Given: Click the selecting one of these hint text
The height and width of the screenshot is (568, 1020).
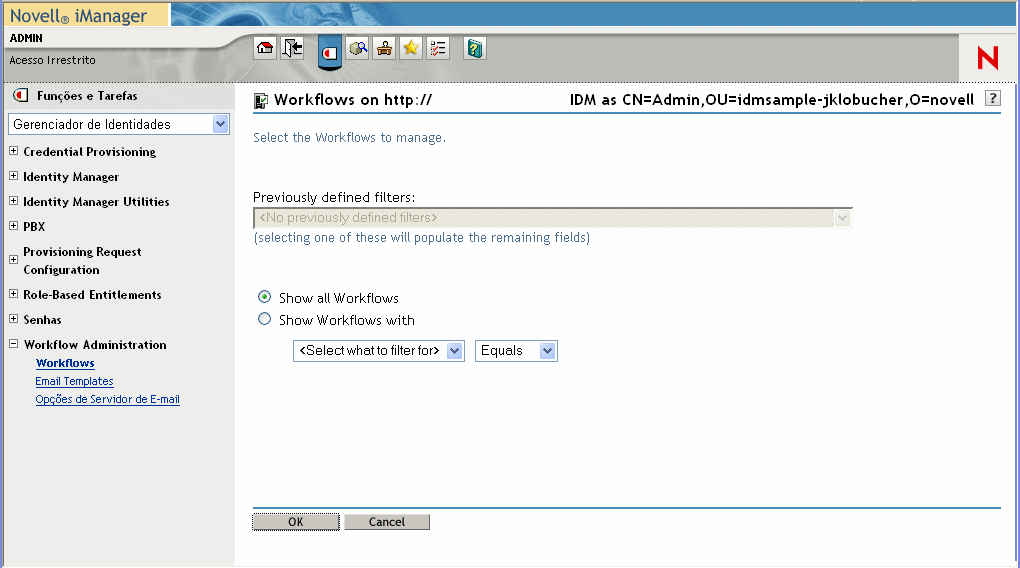Looking at the screenshot, I should click(x=422, y=237).
